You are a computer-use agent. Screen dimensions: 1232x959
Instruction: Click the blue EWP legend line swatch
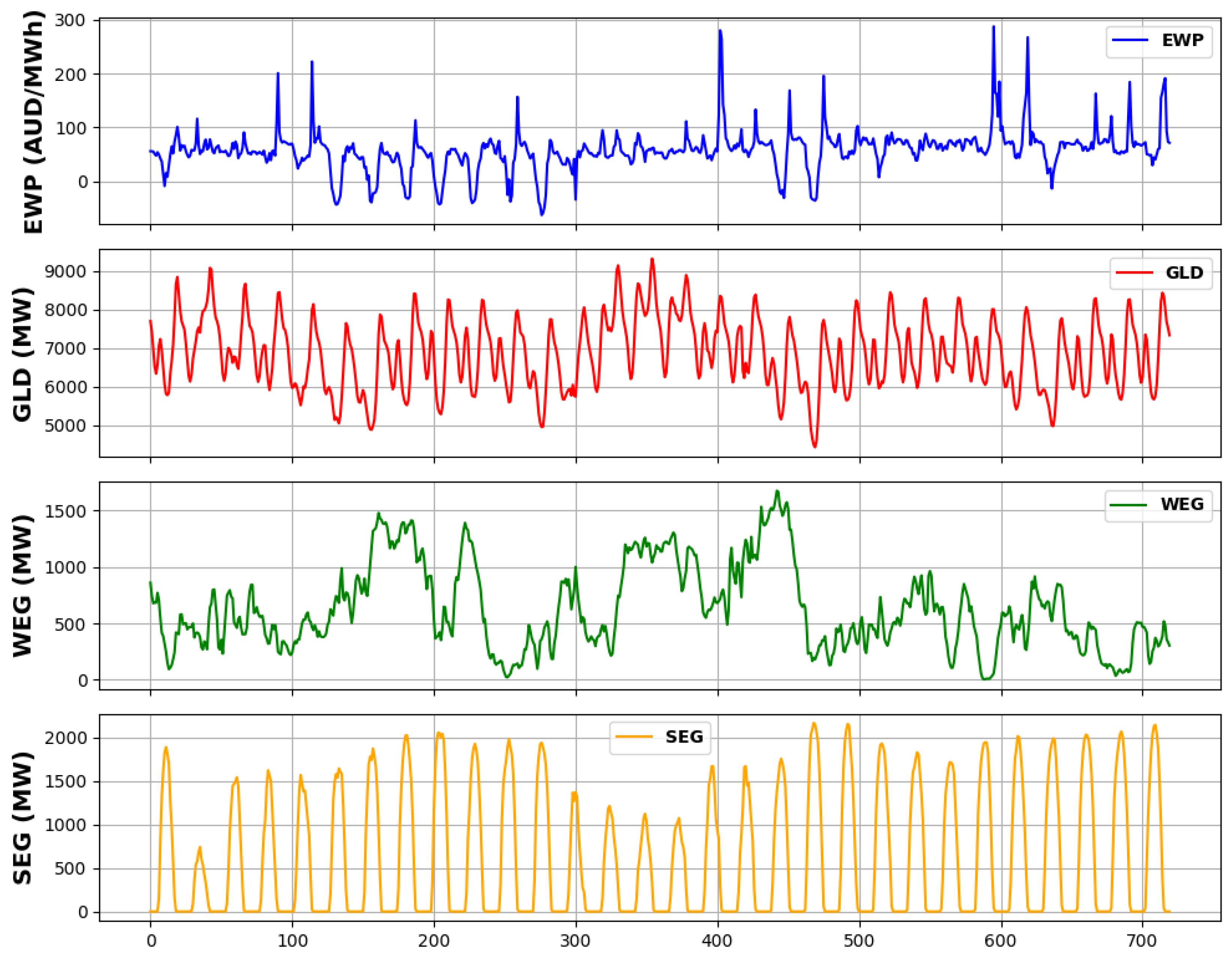pos(1129,40)
